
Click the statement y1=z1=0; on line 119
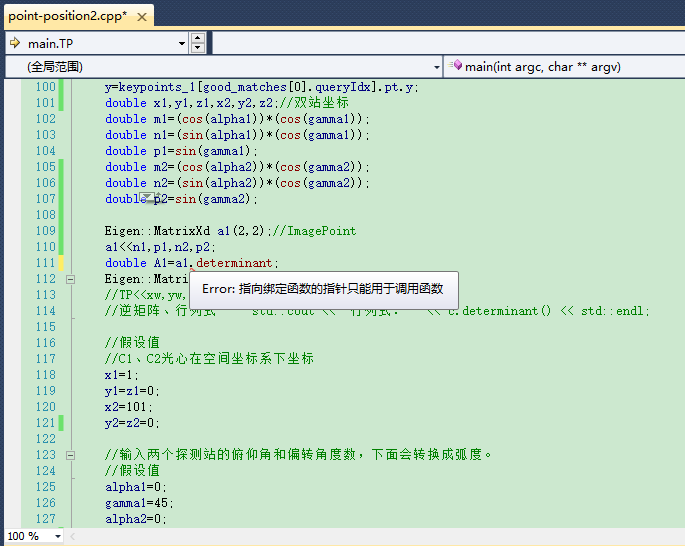click(132, 391)
